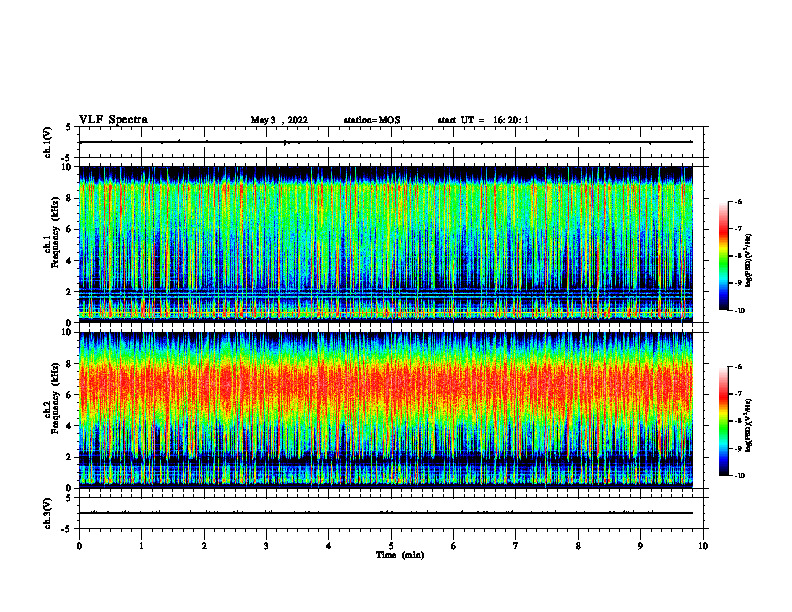Click the ch.2 colorbar log(PSD) unit label
This screenshot has width=792, height=612.
tap(748, 425)
